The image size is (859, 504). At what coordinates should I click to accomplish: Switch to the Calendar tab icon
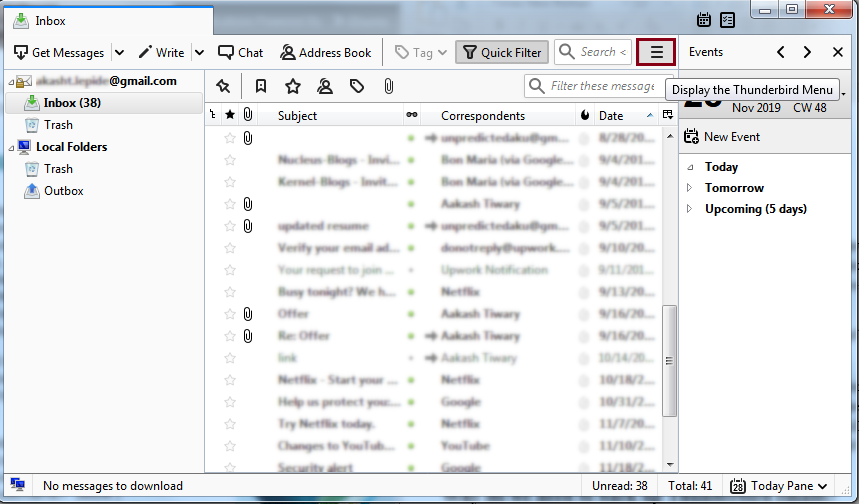tap(704, 20)
